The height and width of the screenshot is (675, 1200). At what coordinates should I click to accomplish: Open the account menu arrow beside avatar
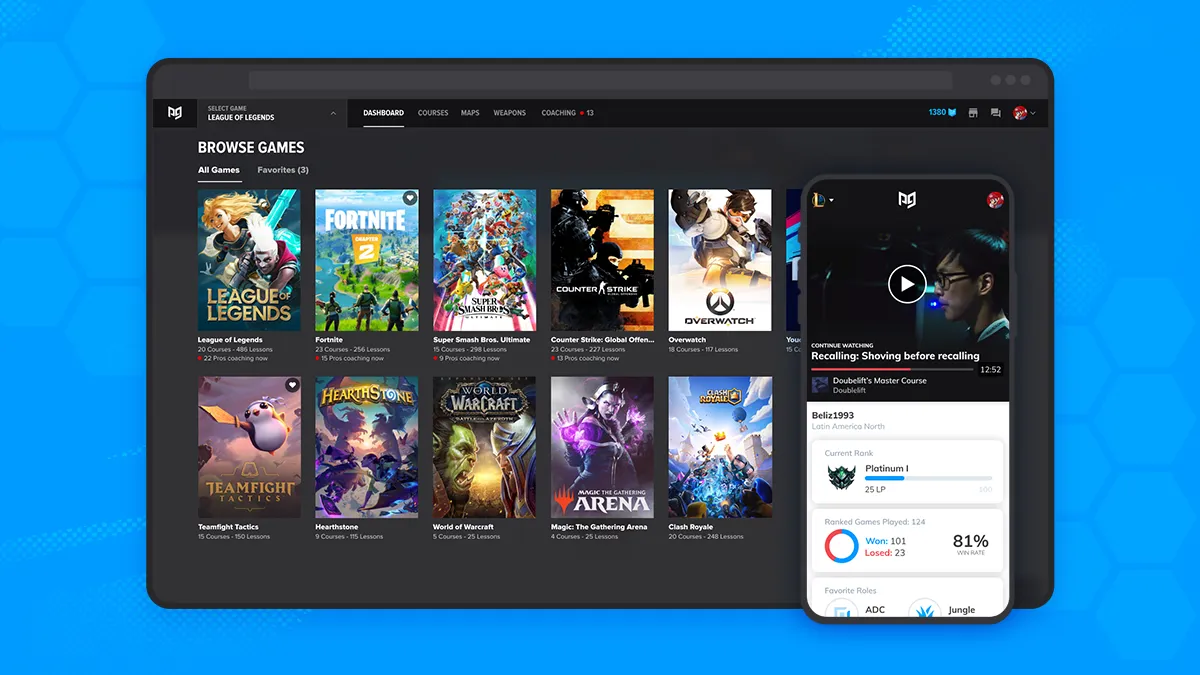1033,114
